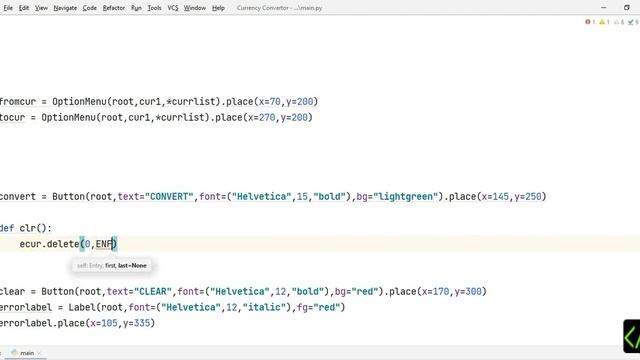Click 'tocur' variable name
Image resolution: width=640 pixels, height=360 pixels.
12,117
